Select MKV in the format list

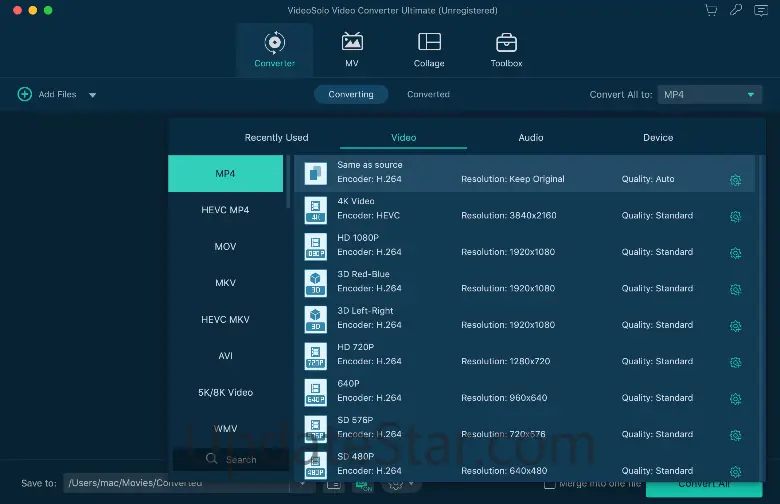(225, 283)
